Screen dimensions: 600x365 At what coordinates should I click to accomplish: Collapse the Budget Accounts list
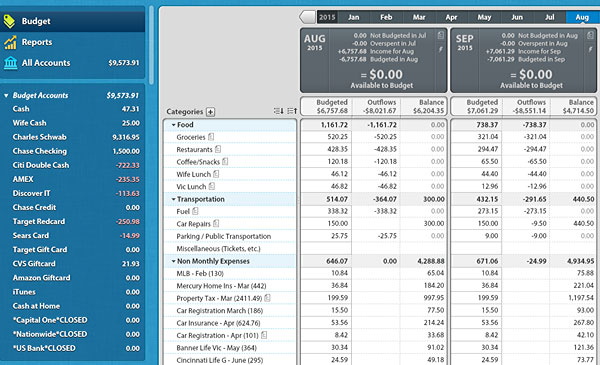coord(6,95)
